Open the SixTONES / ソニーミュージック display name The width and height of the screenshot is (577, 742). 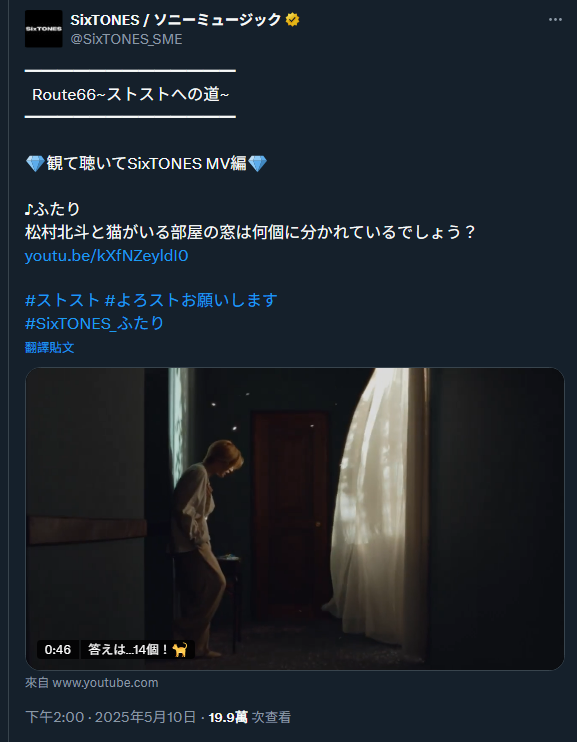click(x=176, y=20)
